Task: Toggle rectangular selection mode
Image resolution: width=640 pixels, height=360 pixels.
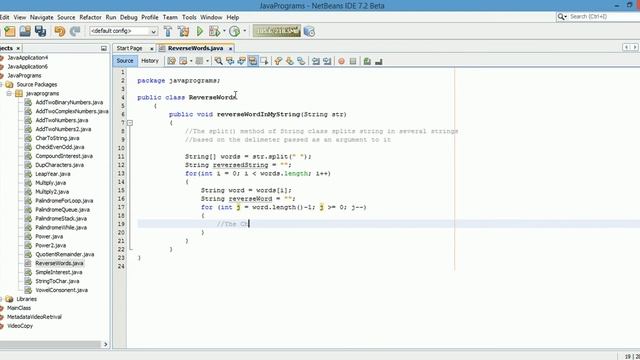Action: pyautogui.click(x=264, y=61)
